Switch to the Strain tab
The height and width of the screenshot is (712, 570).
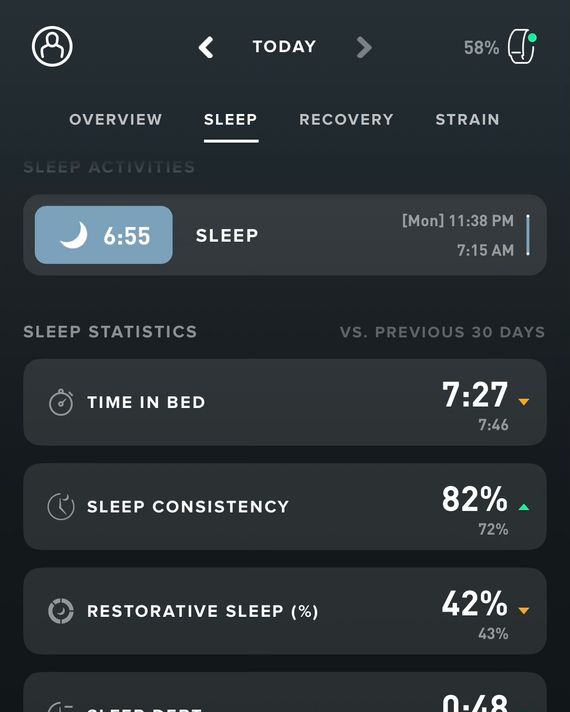point(468,119)
